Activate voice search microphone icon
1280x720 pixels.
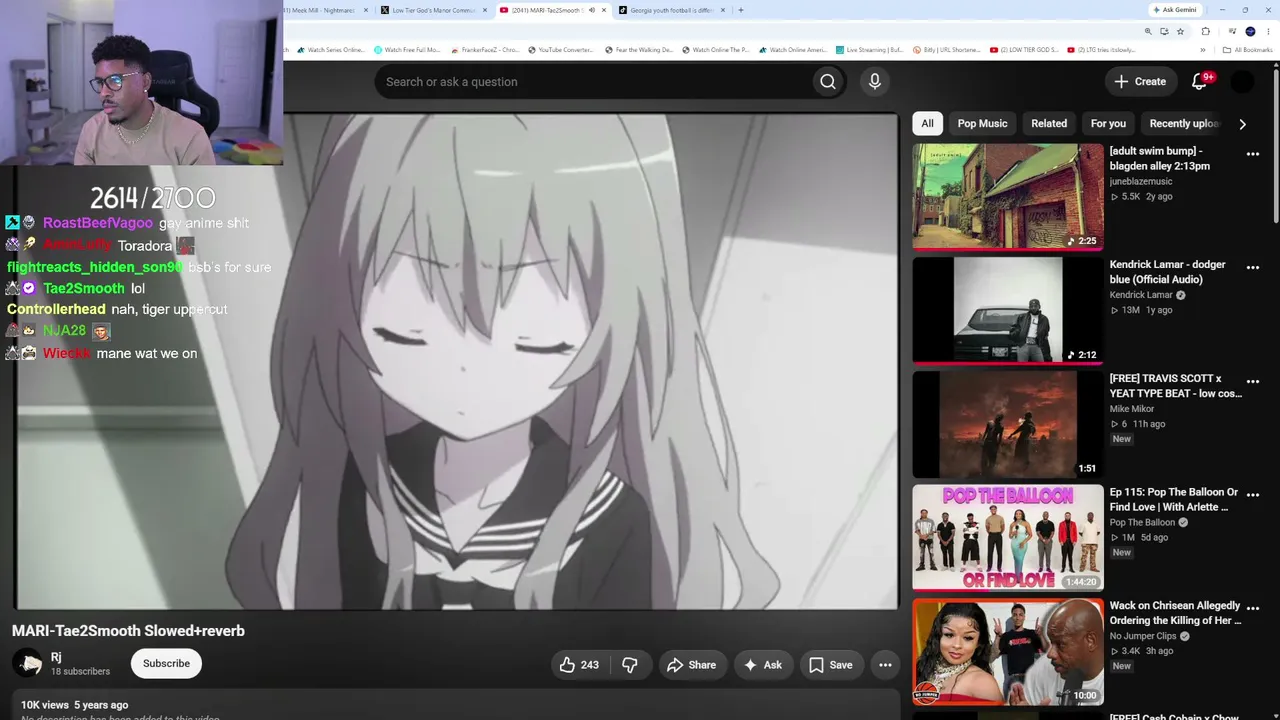pyautogui.click(x=875, y=82)
